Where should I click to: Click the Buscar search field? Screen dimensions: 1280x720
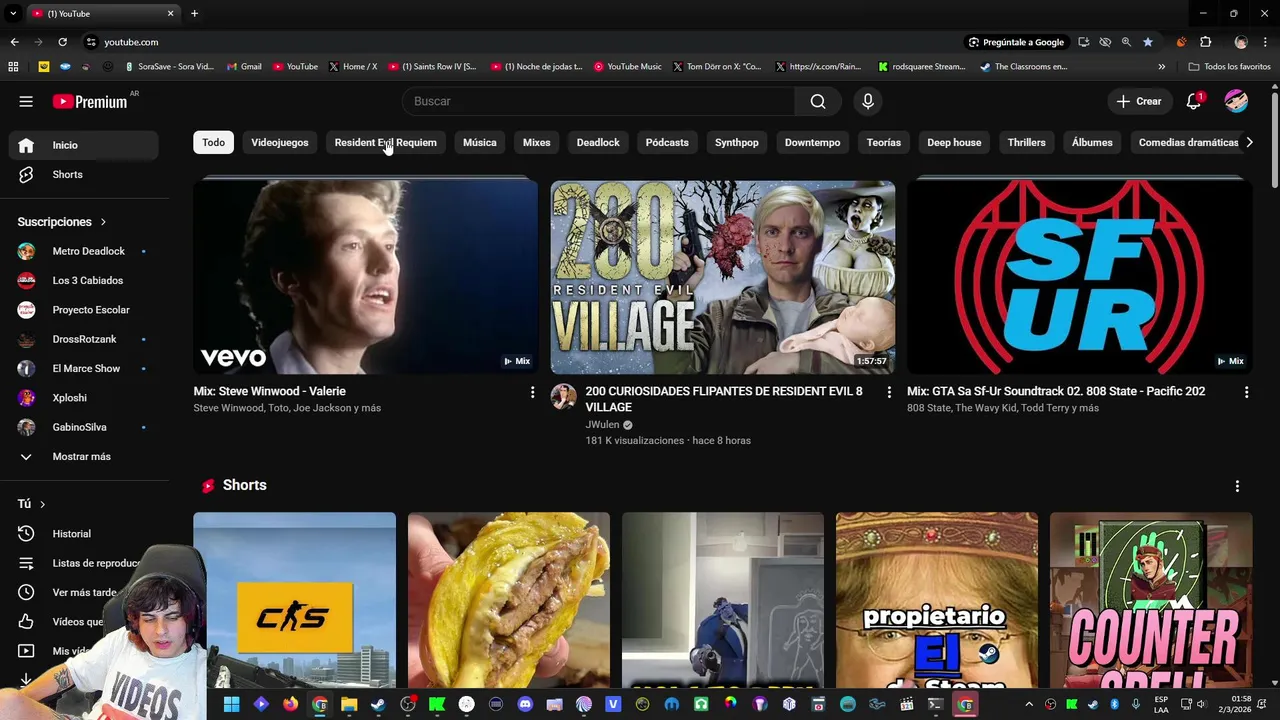[598, 101]
